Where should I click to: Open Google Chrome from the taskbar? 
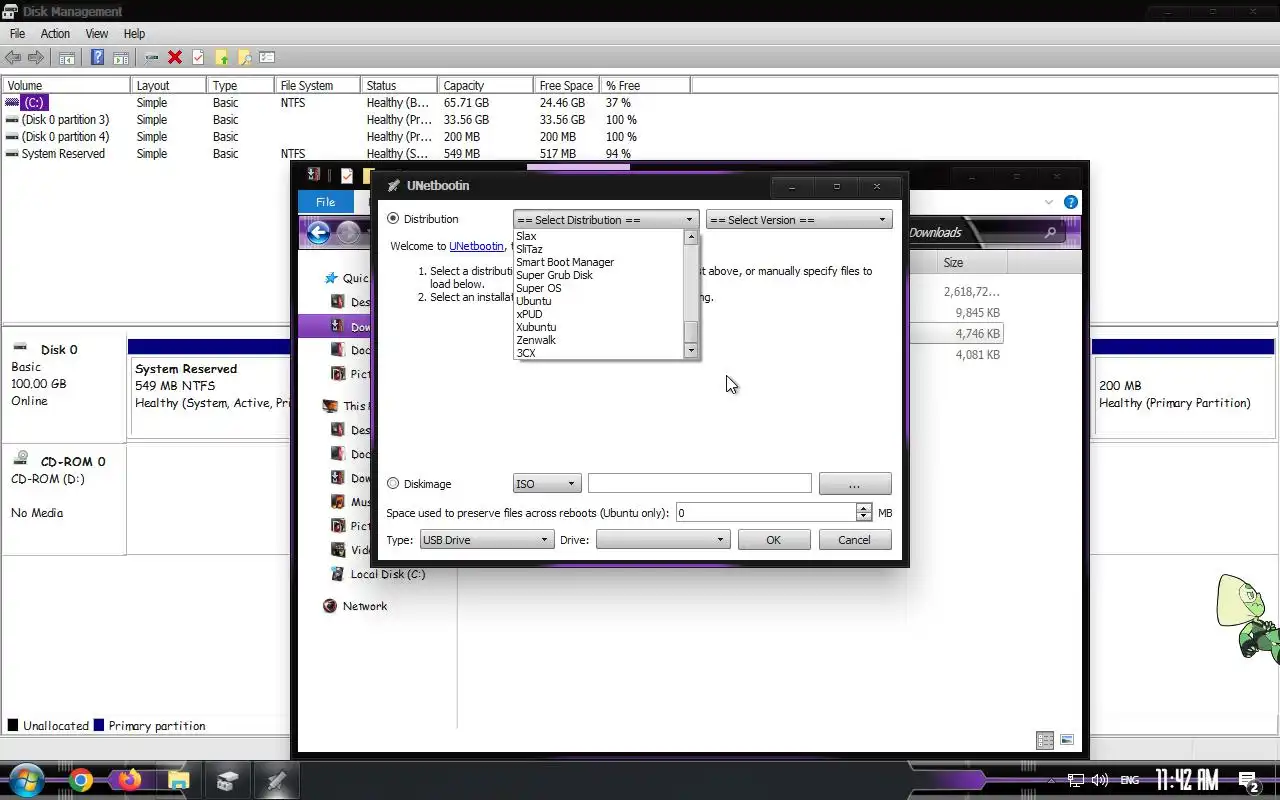[82, 780]
